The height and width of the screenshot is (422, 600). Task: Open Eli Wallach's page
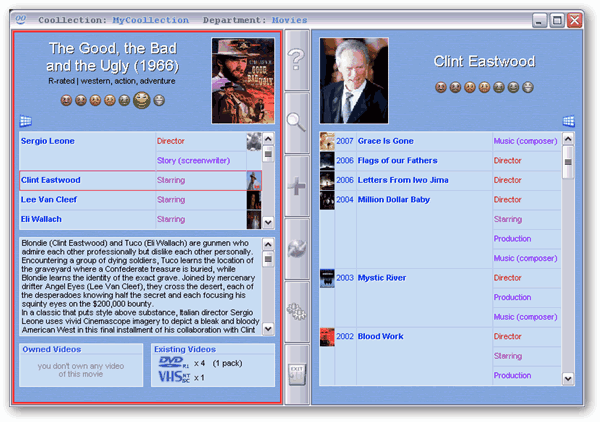pyautogui.click(x=41, y=219)
